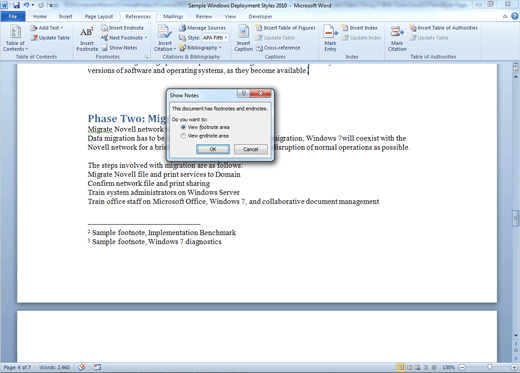The height and width of the screenshot is (373, 520).
Task: Cancel the Show Notes dialog
Action: (x=251, y=149)
